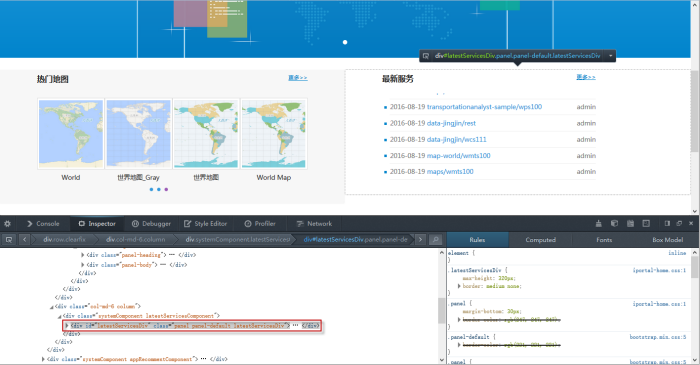Open developer tools options gear
This screenshot has height=365, width=700.
point(7,224)
